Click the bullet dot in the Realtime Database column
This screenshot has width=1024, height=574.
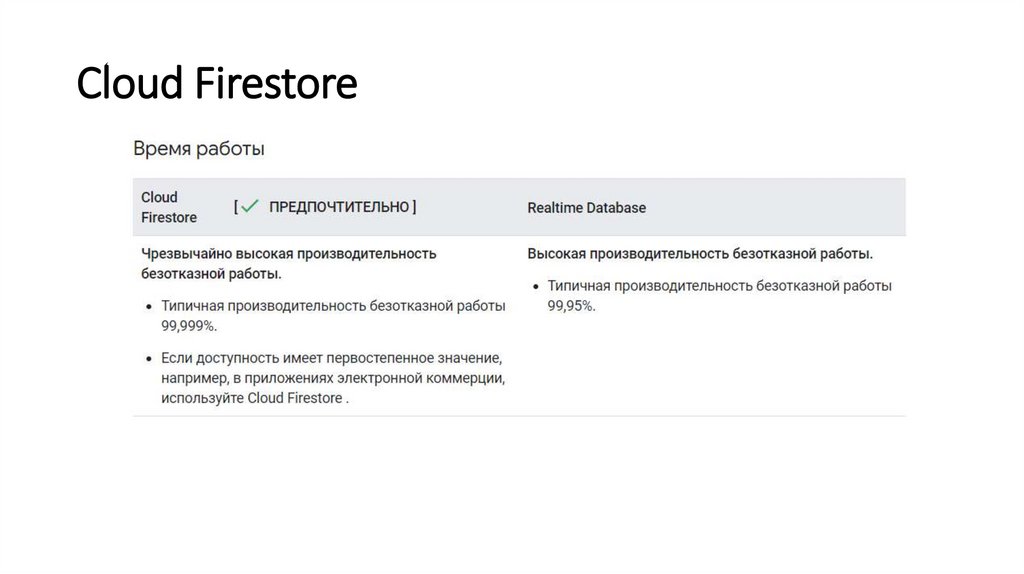tap(535, 286)
